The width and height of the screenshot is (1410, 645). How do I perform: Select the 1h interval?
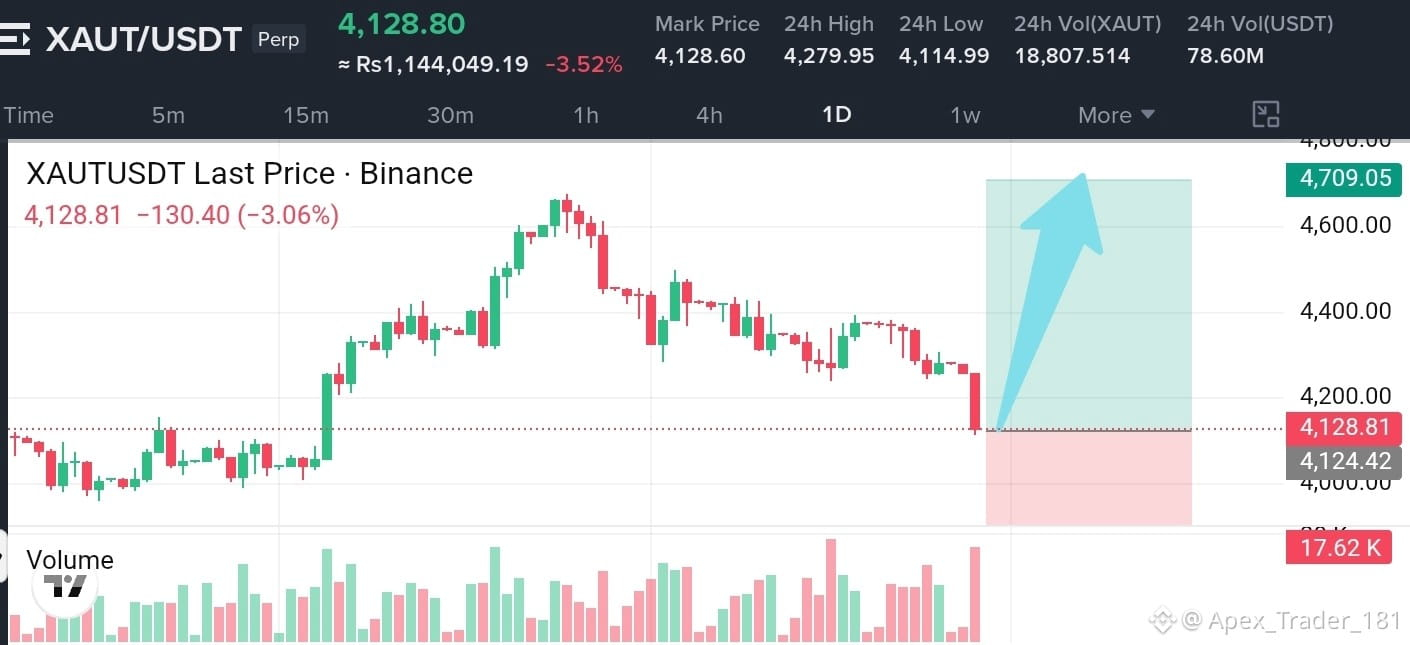[x=586, y=115]
